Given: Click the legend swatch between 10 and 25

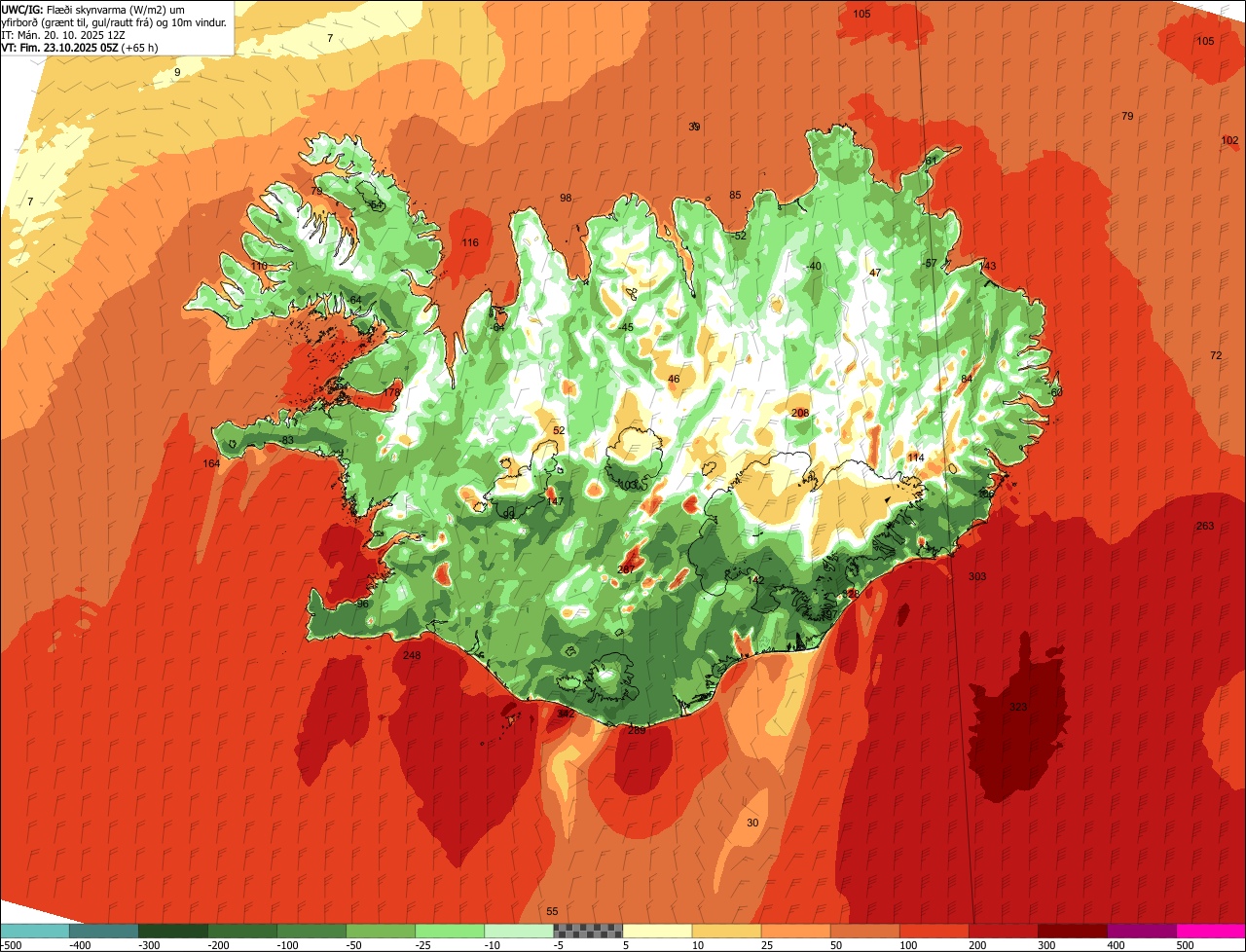Looking at the screenshot, I should [x=726, y=931].
